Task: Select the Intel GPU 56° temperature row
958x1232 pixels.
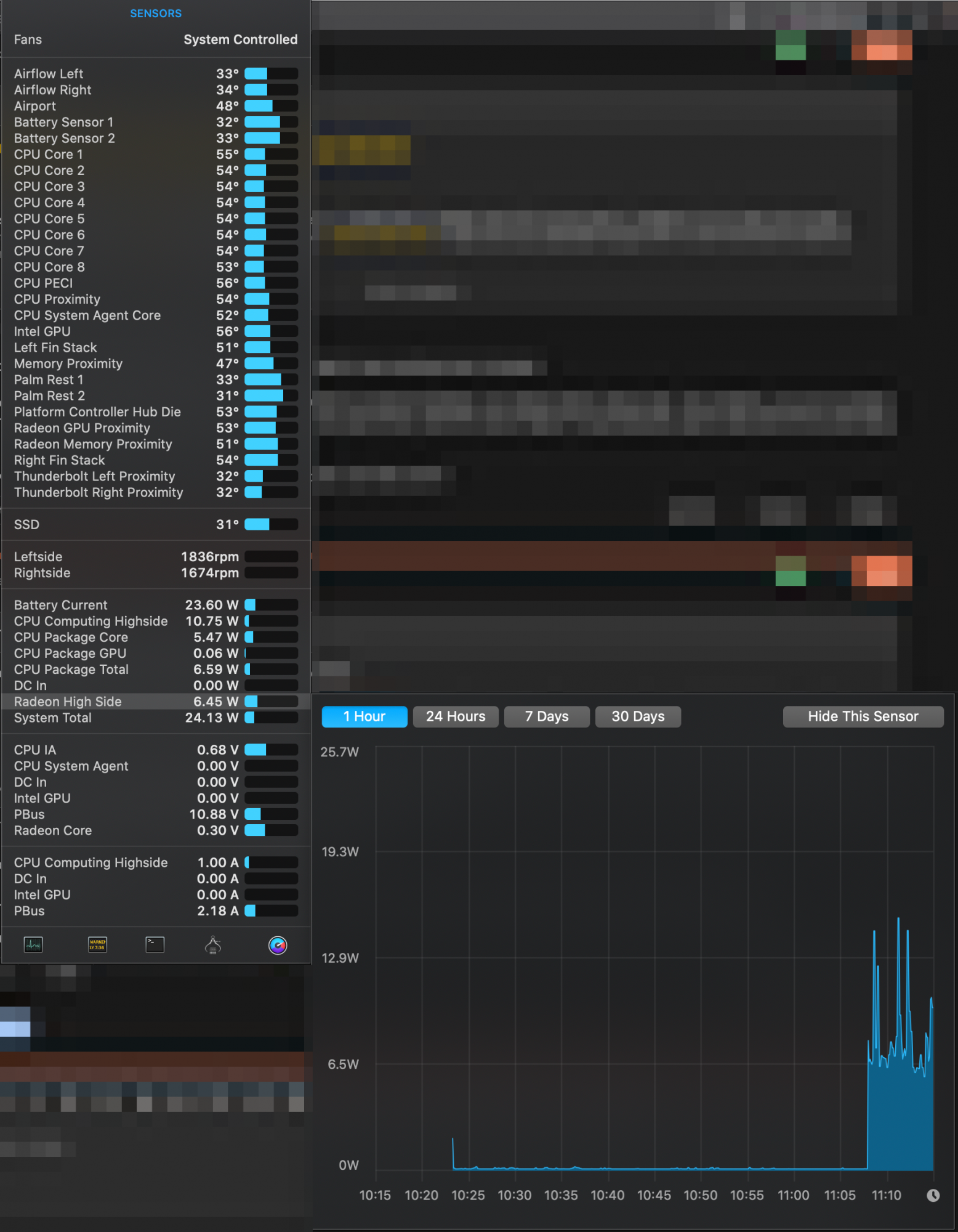Action: (156, 331)
